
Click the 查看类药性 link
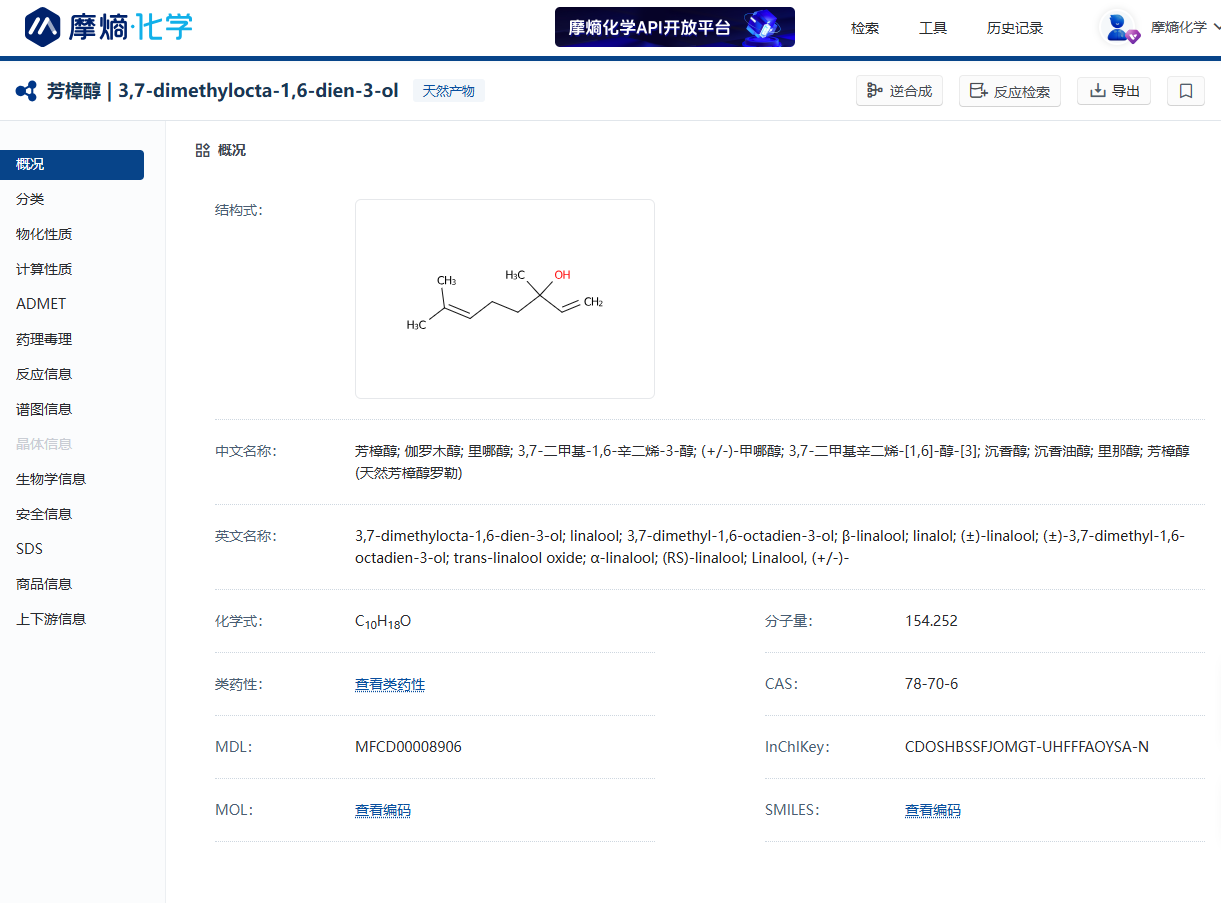[x=390, y=684]
